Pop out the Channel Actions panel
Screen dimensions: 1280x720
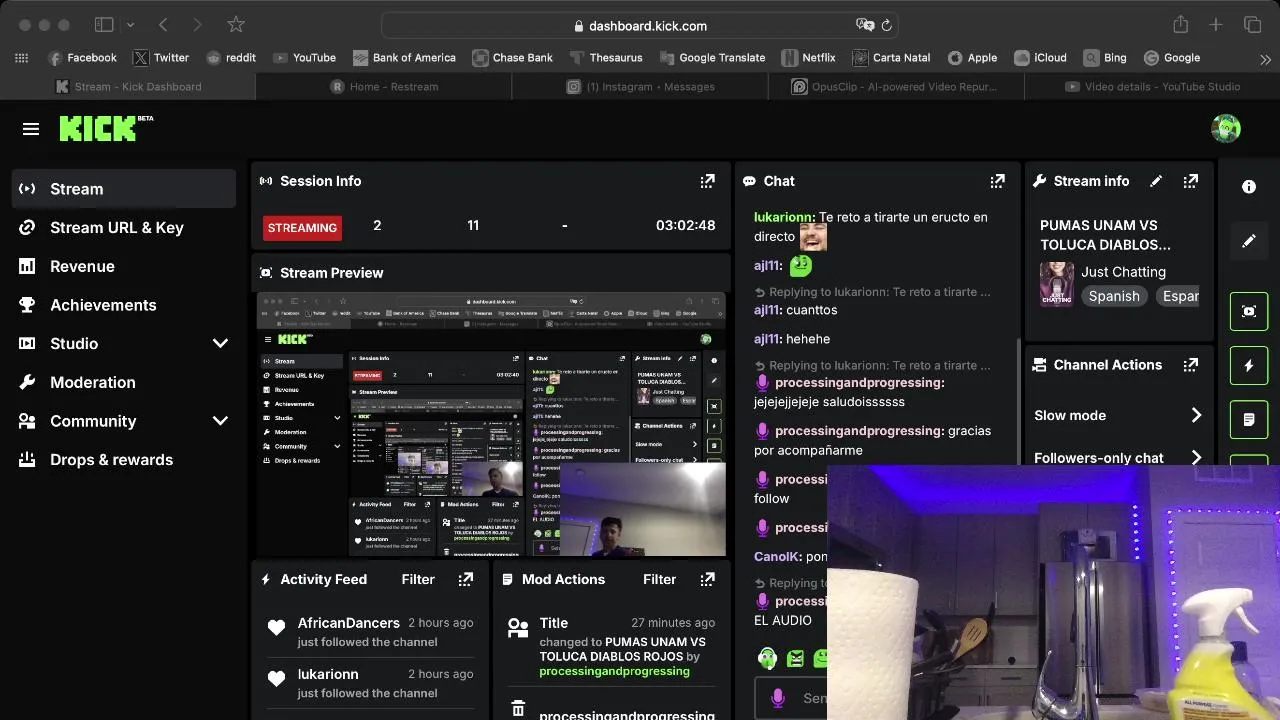(x=1190, y=365)
